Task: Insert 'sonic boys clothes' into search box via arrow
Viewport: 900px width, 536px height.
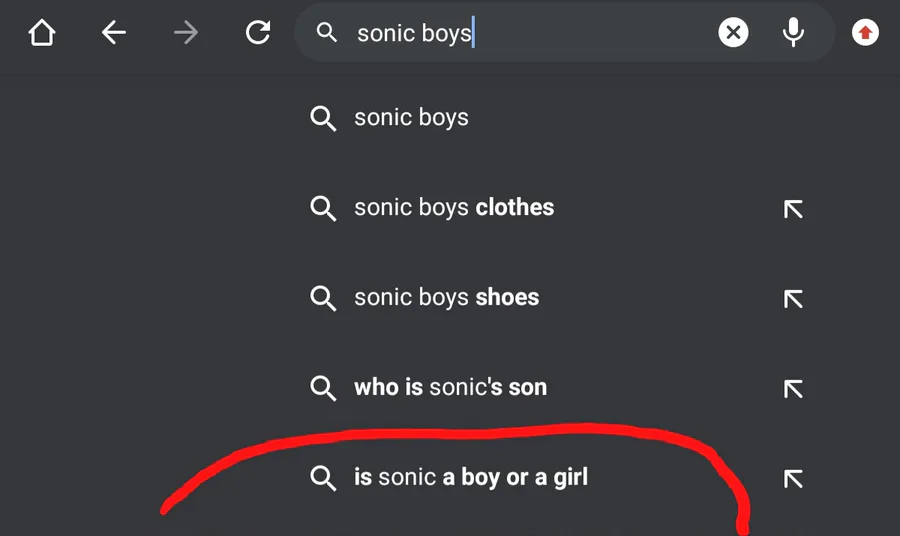Action: (793, 209)
